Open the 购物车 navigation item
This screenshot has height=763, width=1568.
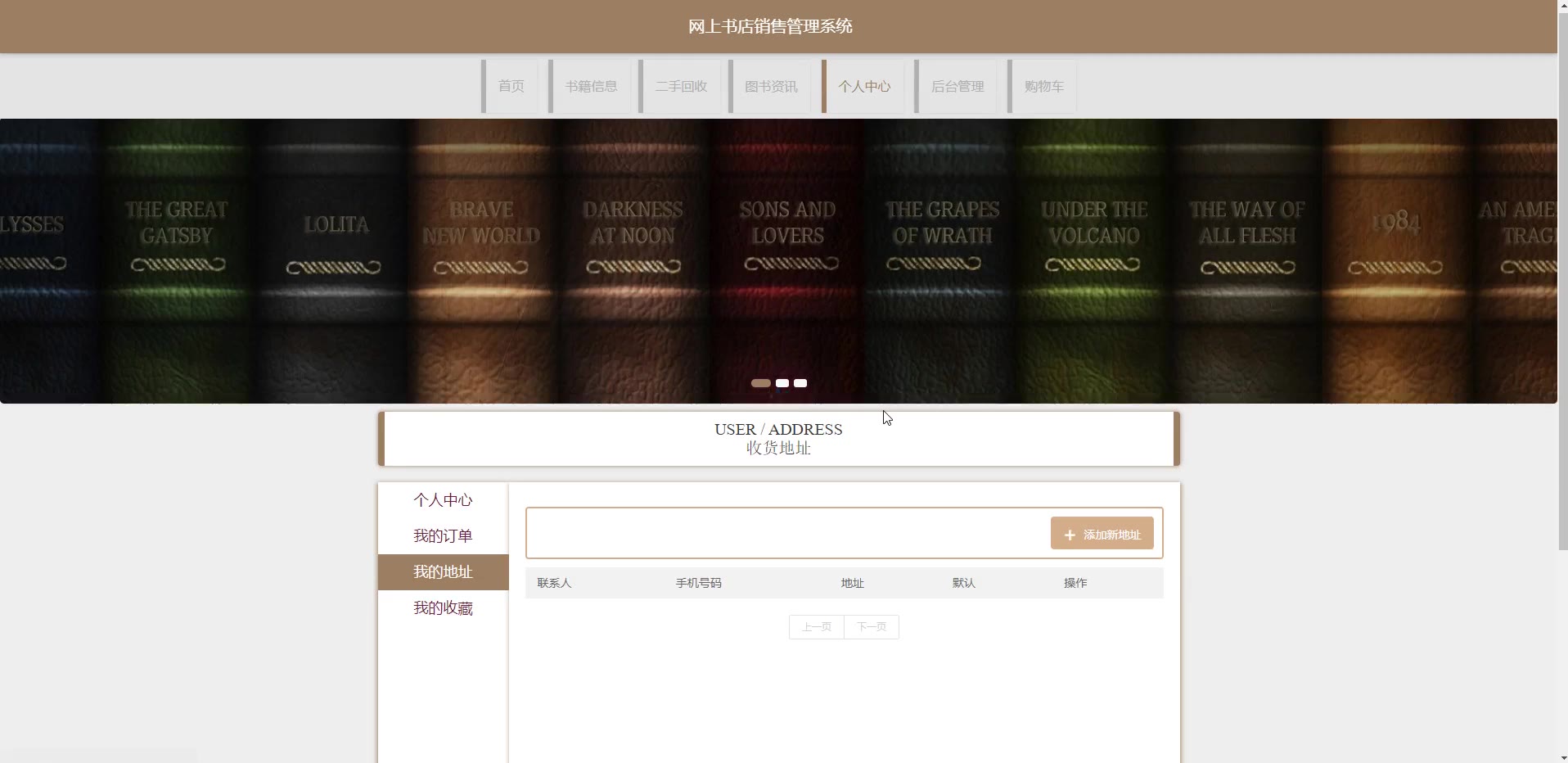1043,86
